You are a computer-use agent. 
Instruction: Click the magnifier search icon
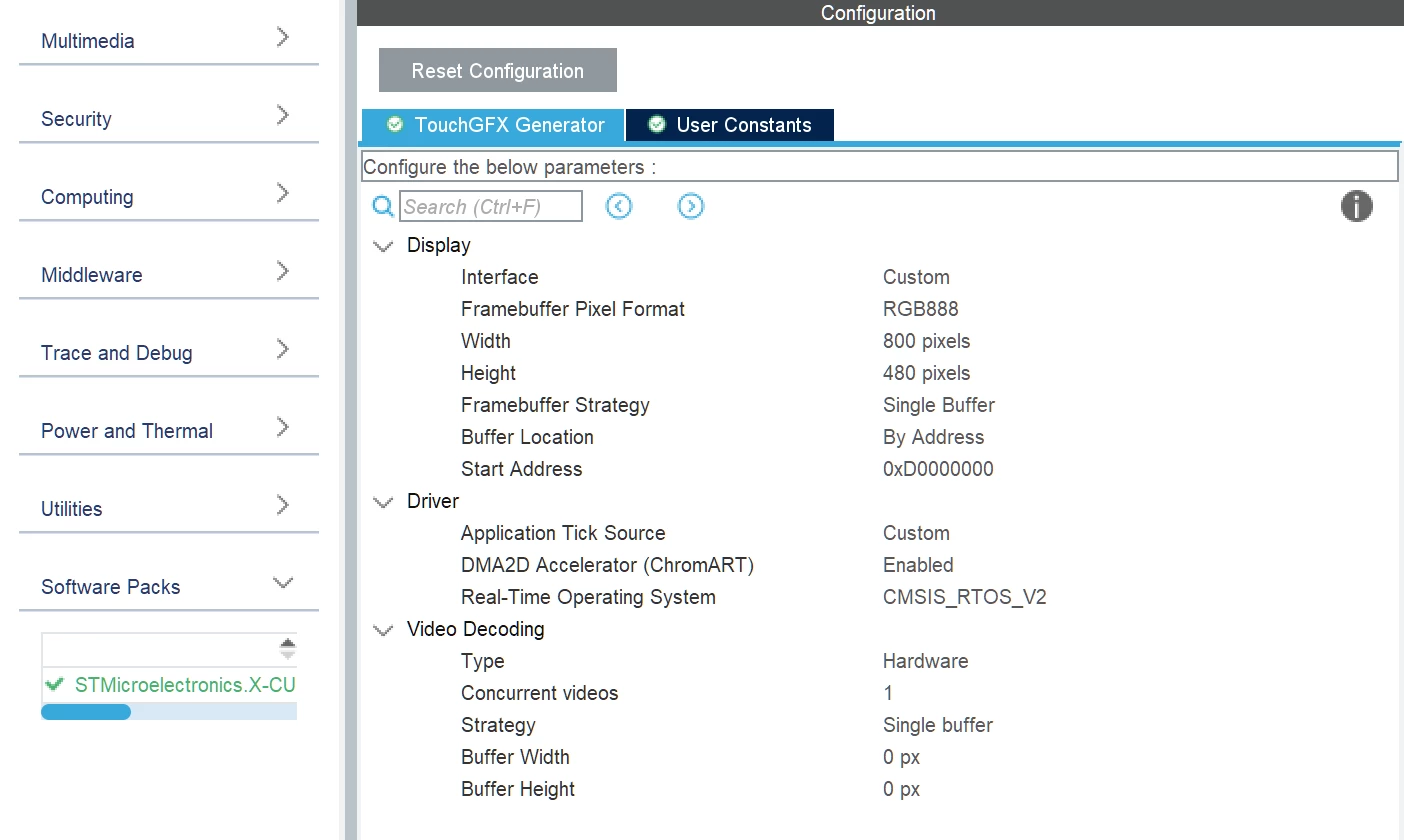[x=383, y=207]
